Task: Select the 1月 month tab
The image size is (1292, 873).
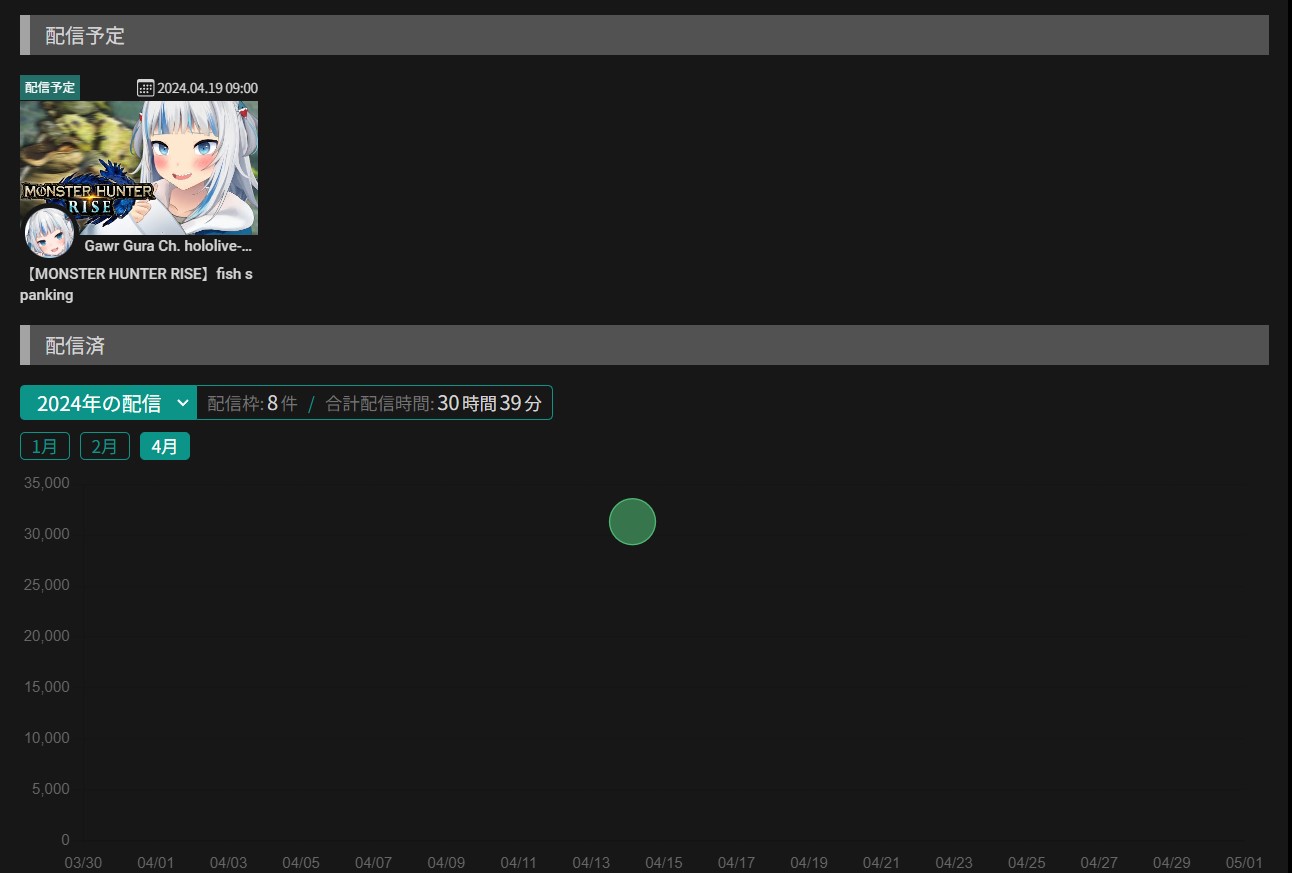Action: 45,446
